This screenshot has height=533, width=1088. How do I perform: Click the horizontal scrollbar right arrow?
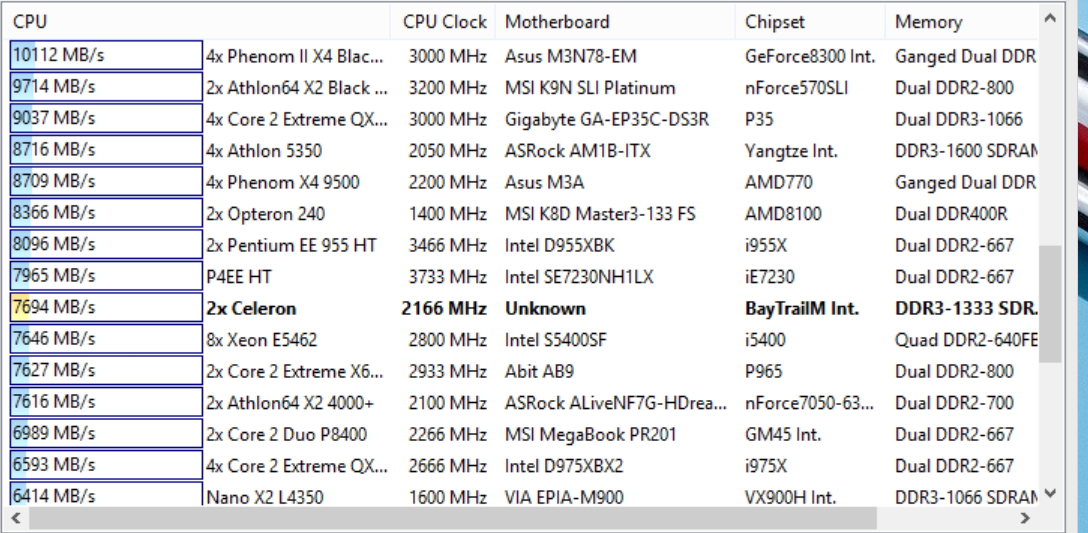coord(1026,518)
